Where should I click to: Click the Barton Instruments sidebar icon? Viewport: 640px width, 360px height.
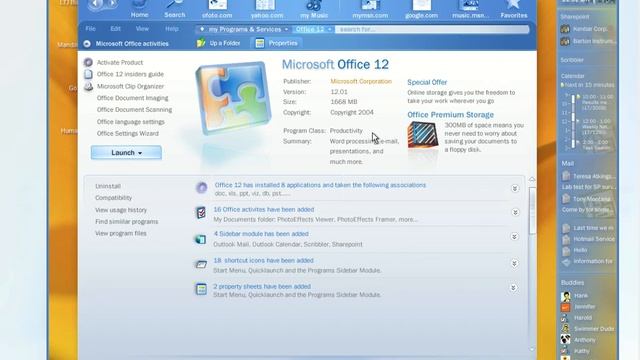(565, 41)
